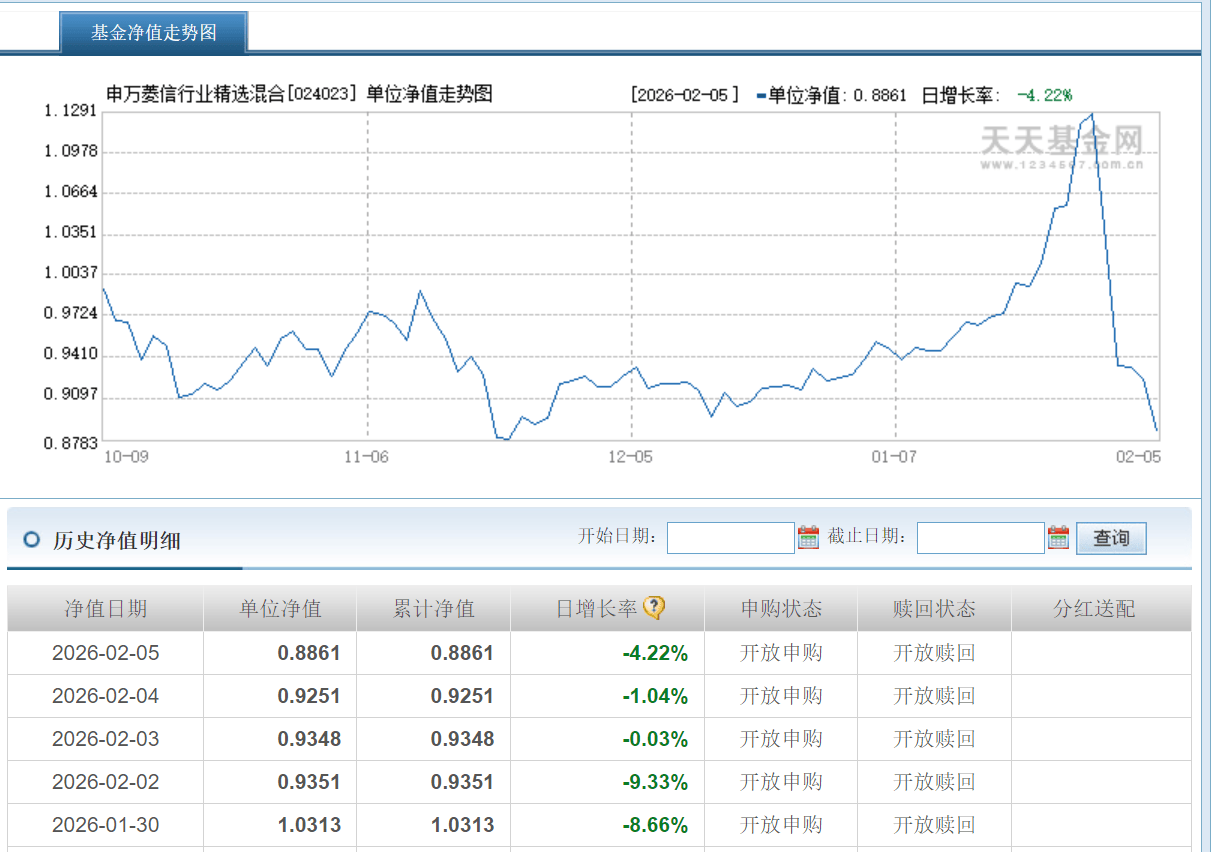Click the help icon beside 日增长率
The width and height of the screenshot is (1218, 852).
(654, 607)
